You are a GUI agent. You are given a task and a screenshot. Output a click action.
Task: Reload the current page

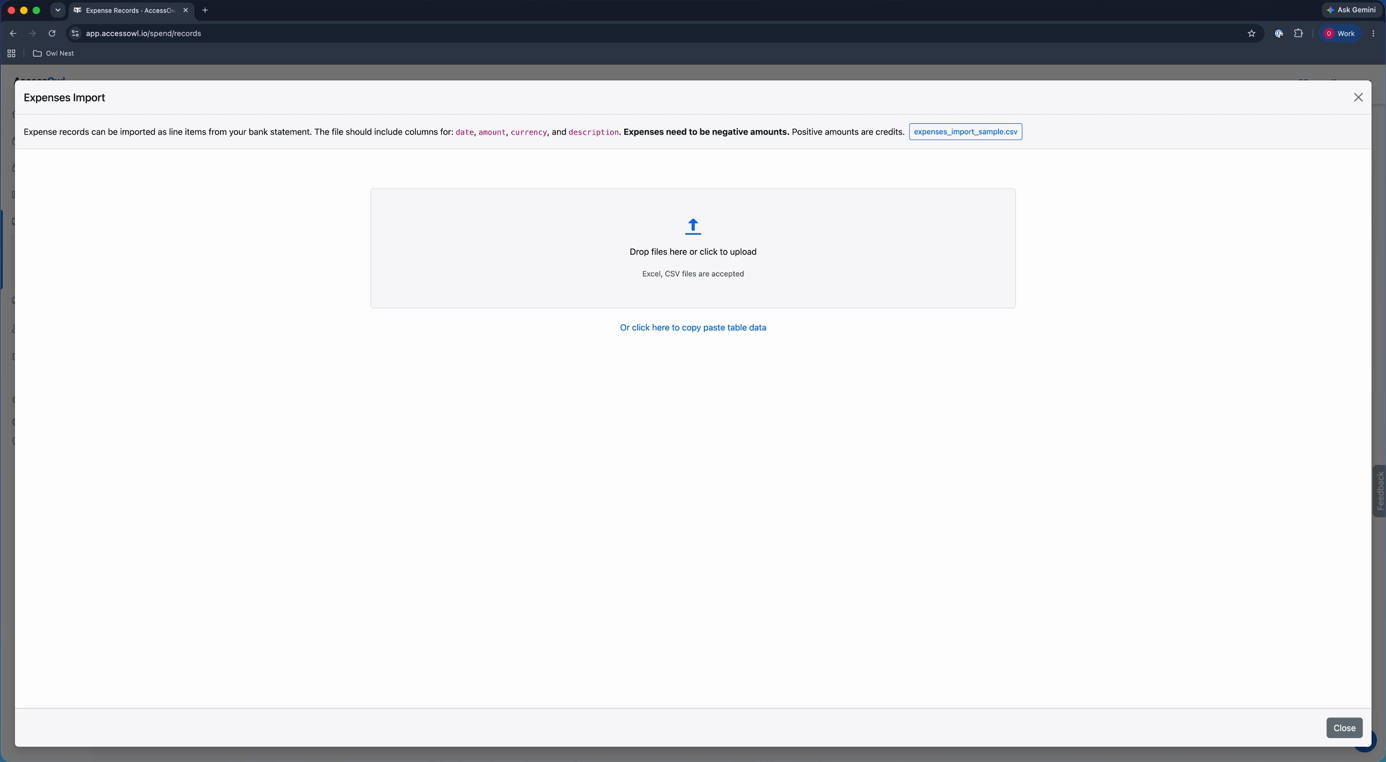pyautogui.click(x=52, y=33)
